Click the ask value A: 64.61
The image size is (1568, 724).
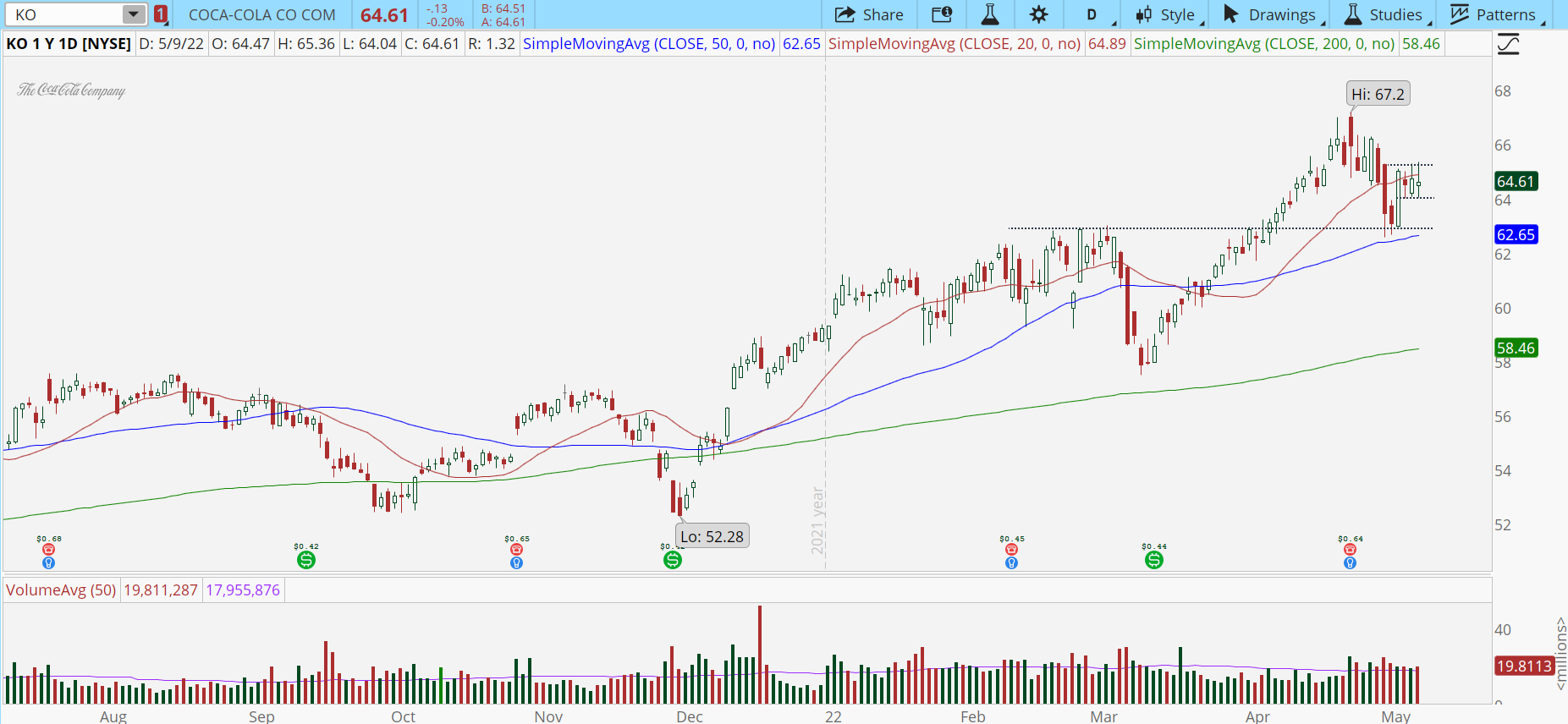503,22
